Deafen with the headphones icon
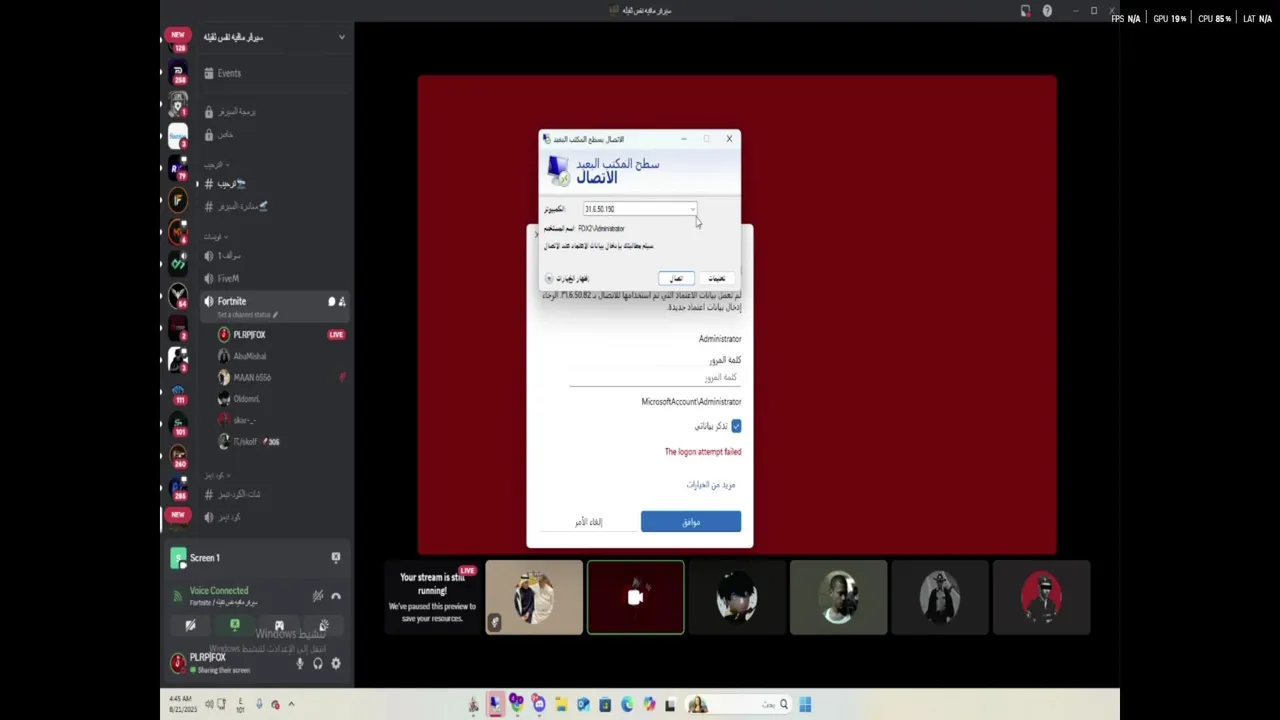1280x720 pixels. 317,663
